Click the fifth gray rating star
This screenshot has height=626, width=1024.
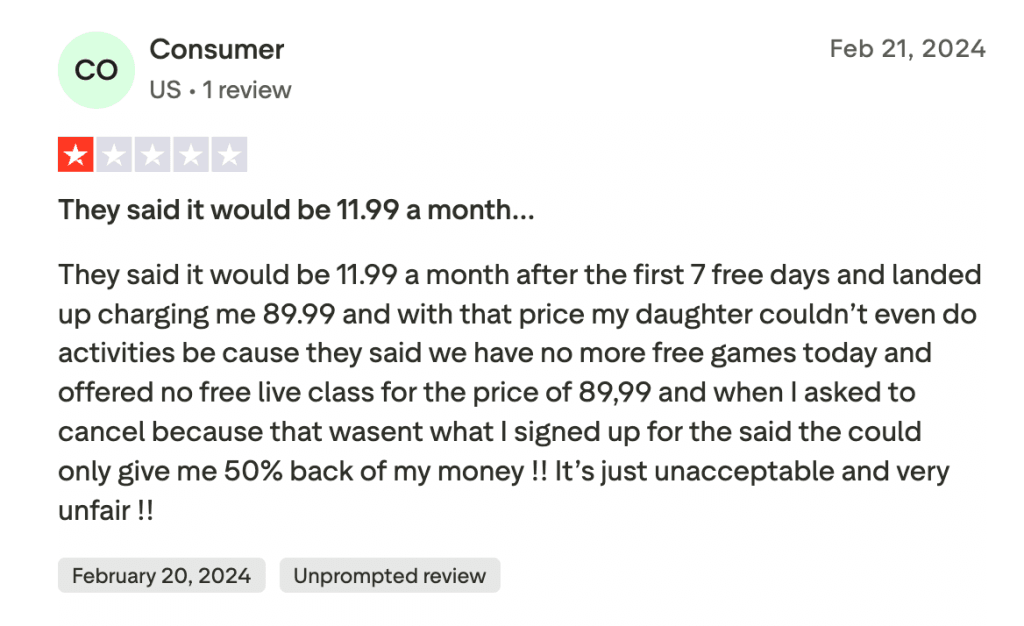point(229,155)
